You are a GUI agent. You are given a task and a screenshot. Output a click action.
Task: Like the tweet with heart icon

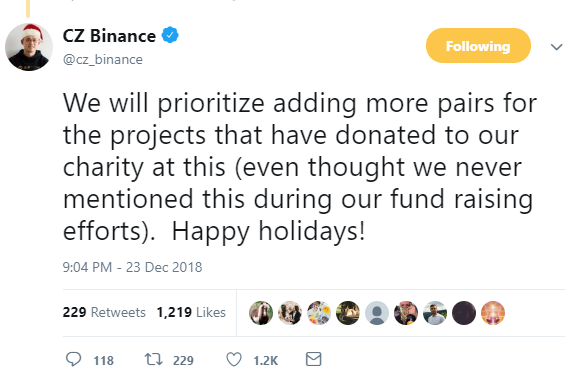coord(234,359)
